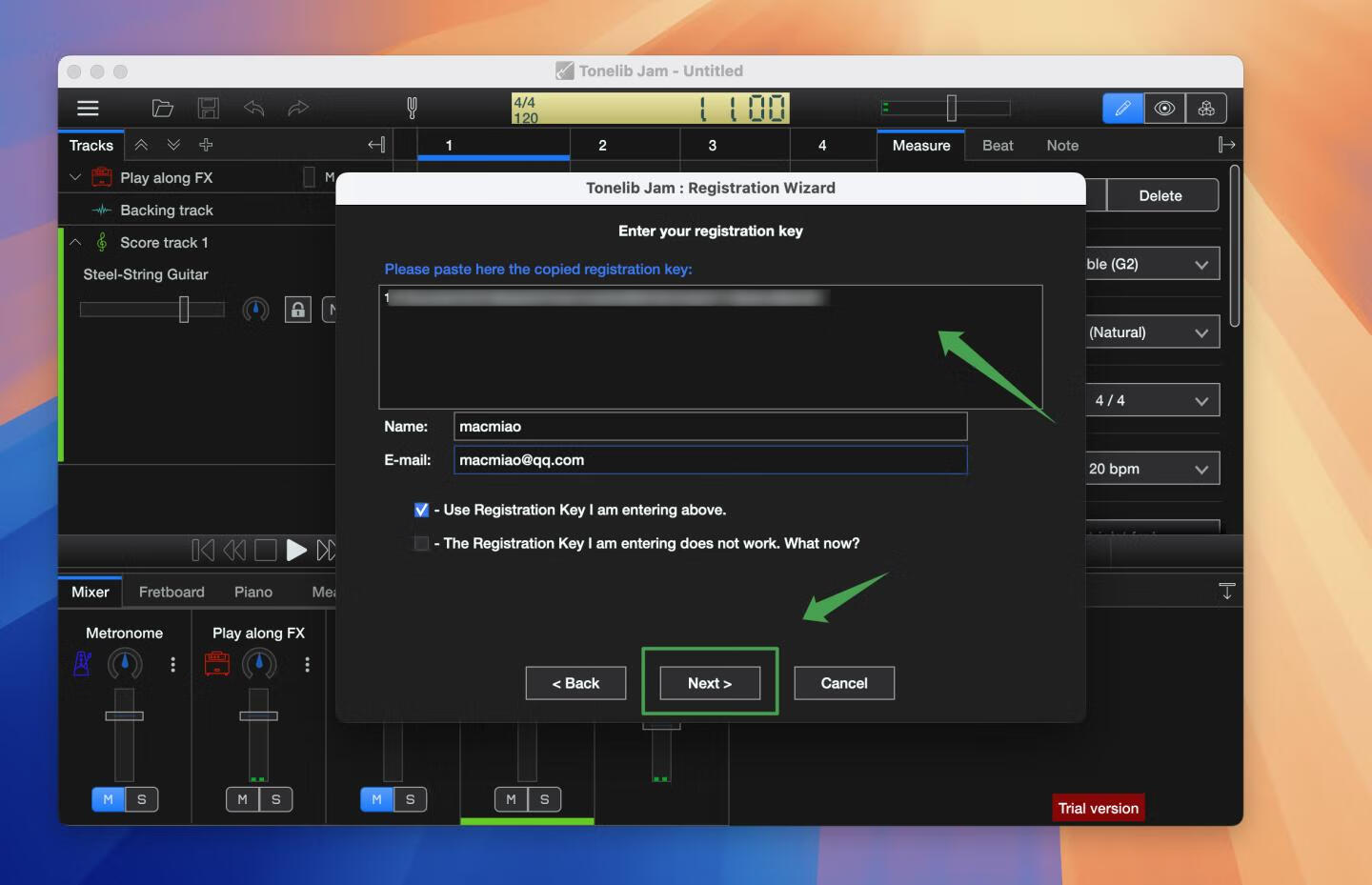Open a file with the folder icon
The width and height of the screenshot is (1372, 885).
pos(162,108)
